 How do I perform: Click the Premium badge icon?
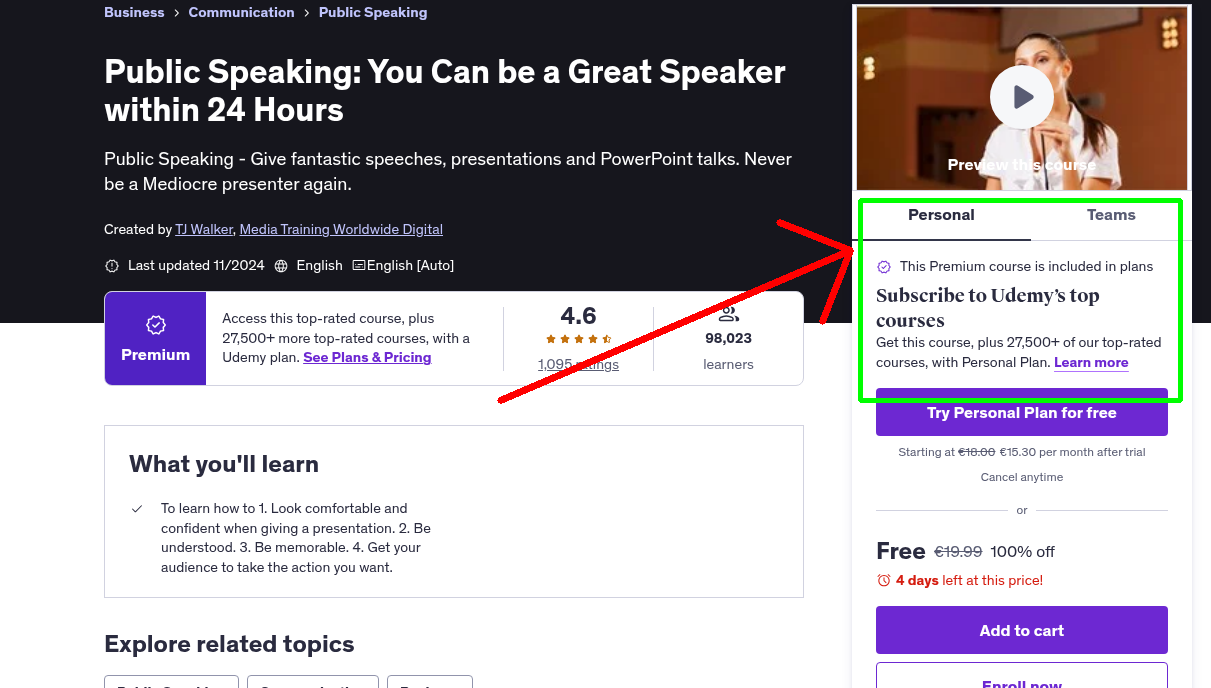click(x=156, y=325)
